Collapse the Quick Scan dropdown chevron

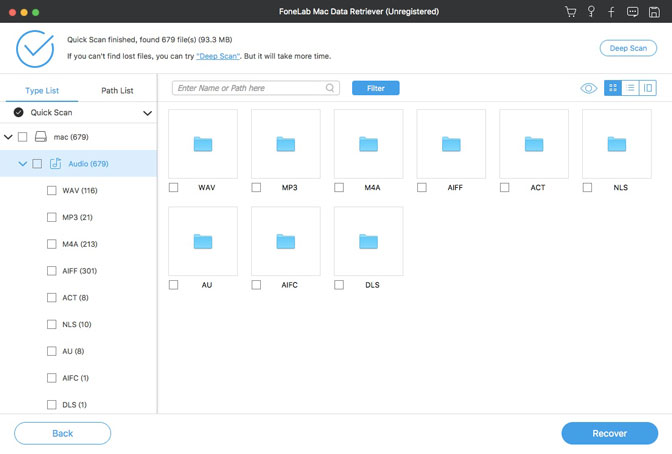click(x=147, y=113)
